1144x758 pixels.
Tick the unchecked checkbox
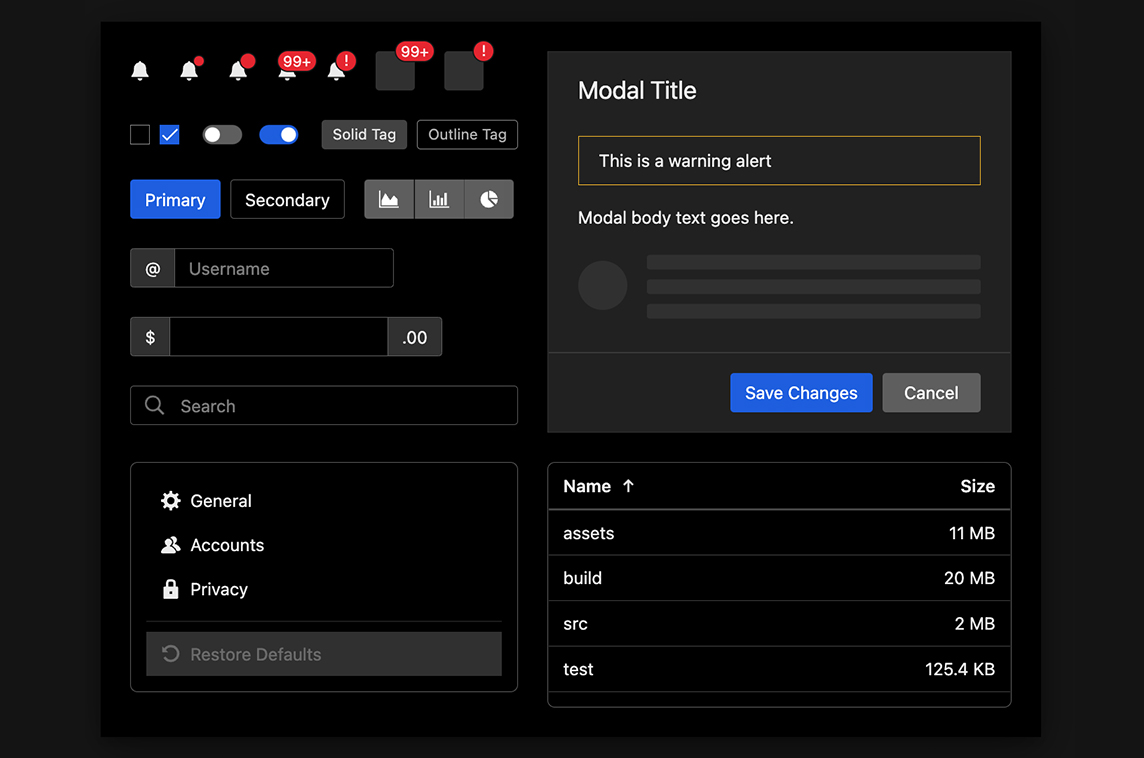[140, 135]
